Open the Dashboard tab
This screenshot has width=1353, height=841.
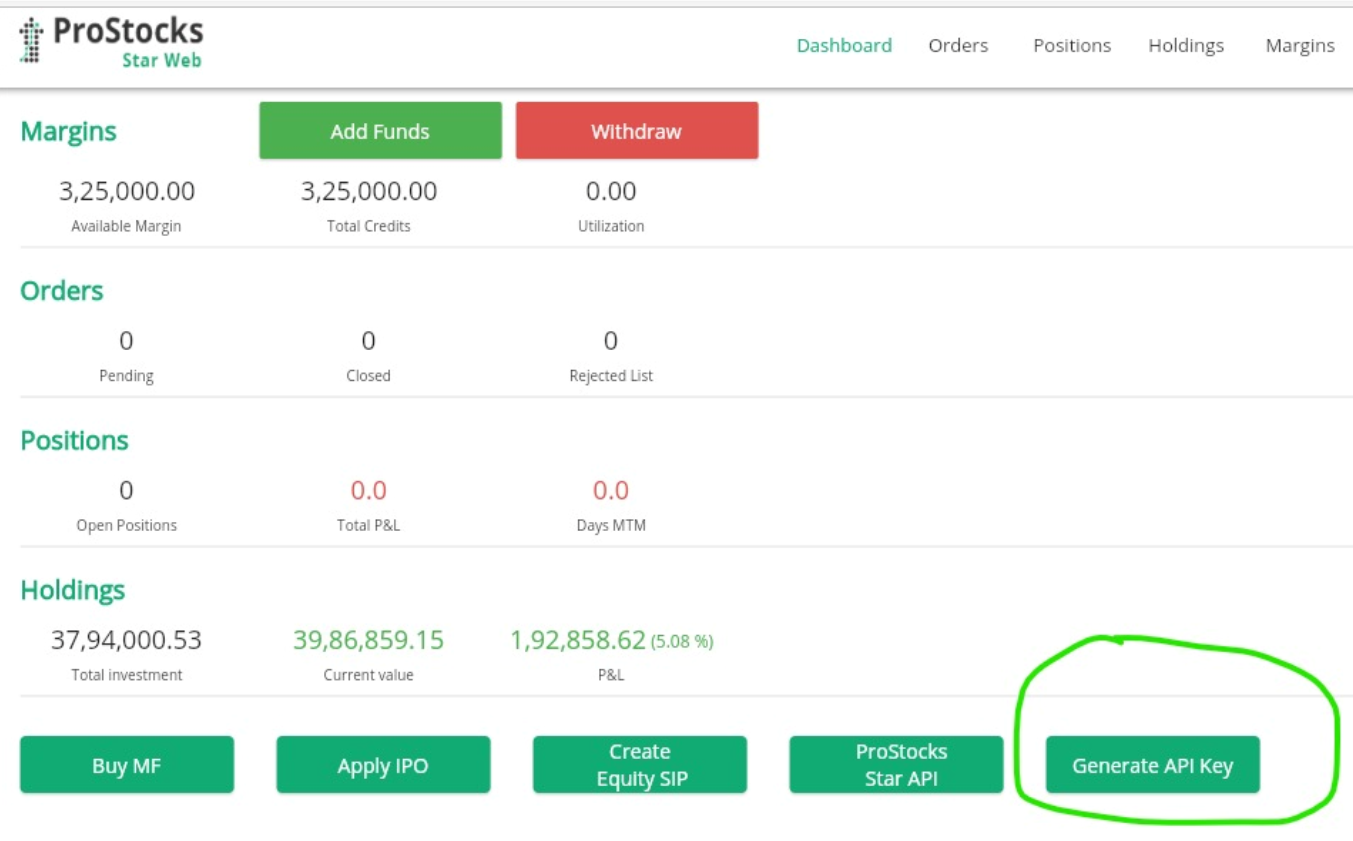[844, 45]
